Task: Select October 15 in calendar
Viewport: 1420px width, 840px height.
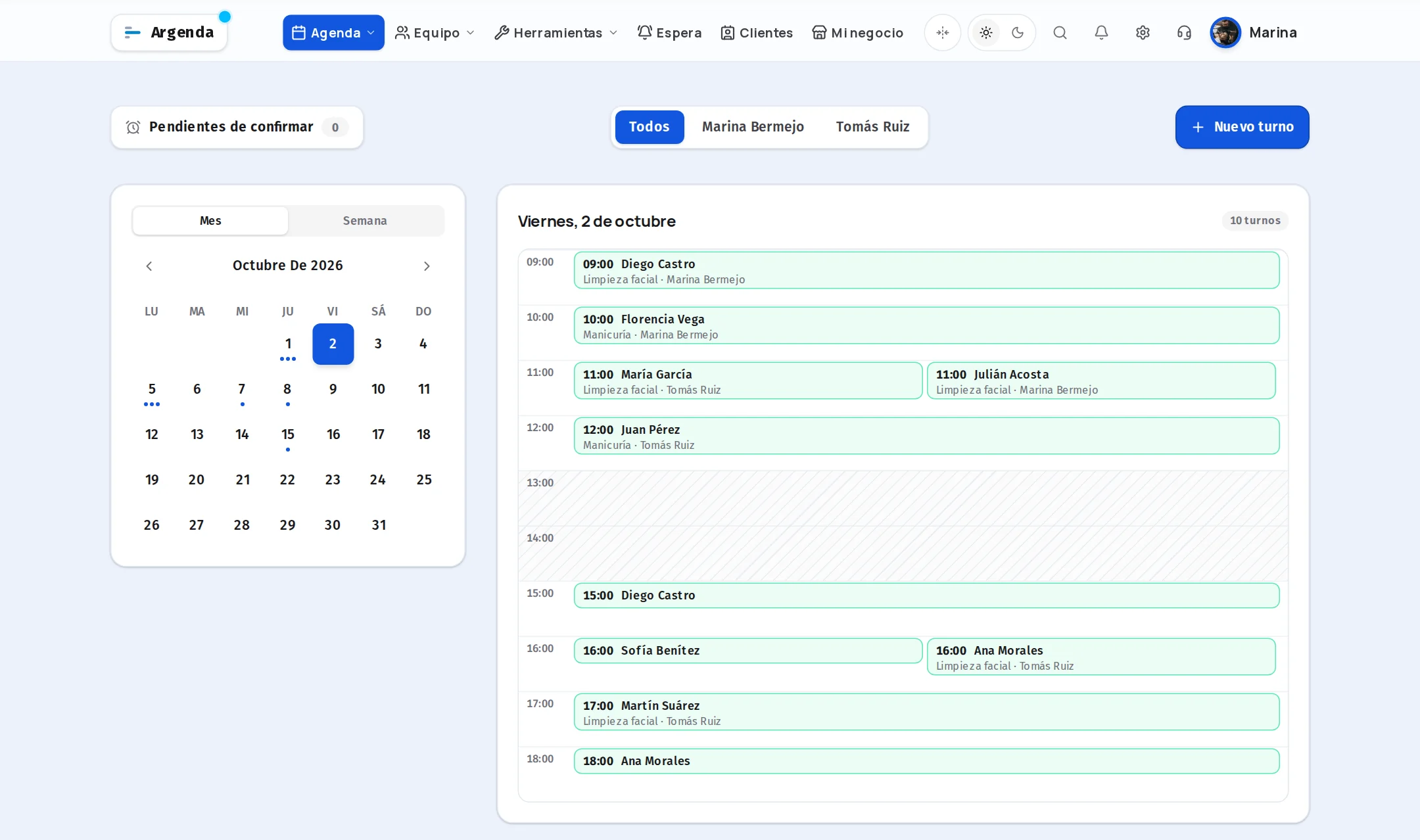Action: (x=287, y=434)
